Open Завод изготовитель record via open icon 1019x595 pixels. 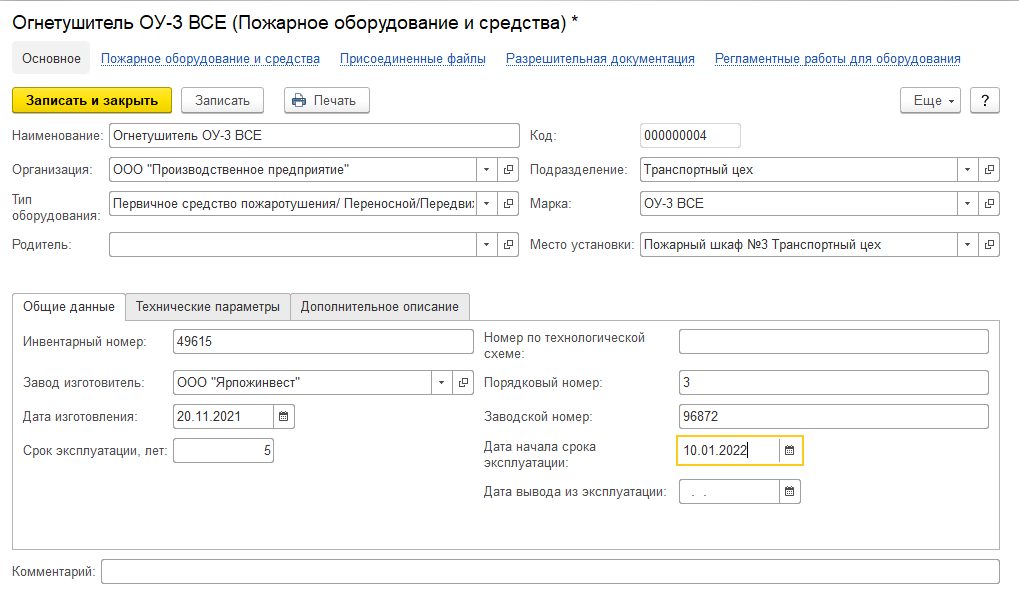click(462, 382)
